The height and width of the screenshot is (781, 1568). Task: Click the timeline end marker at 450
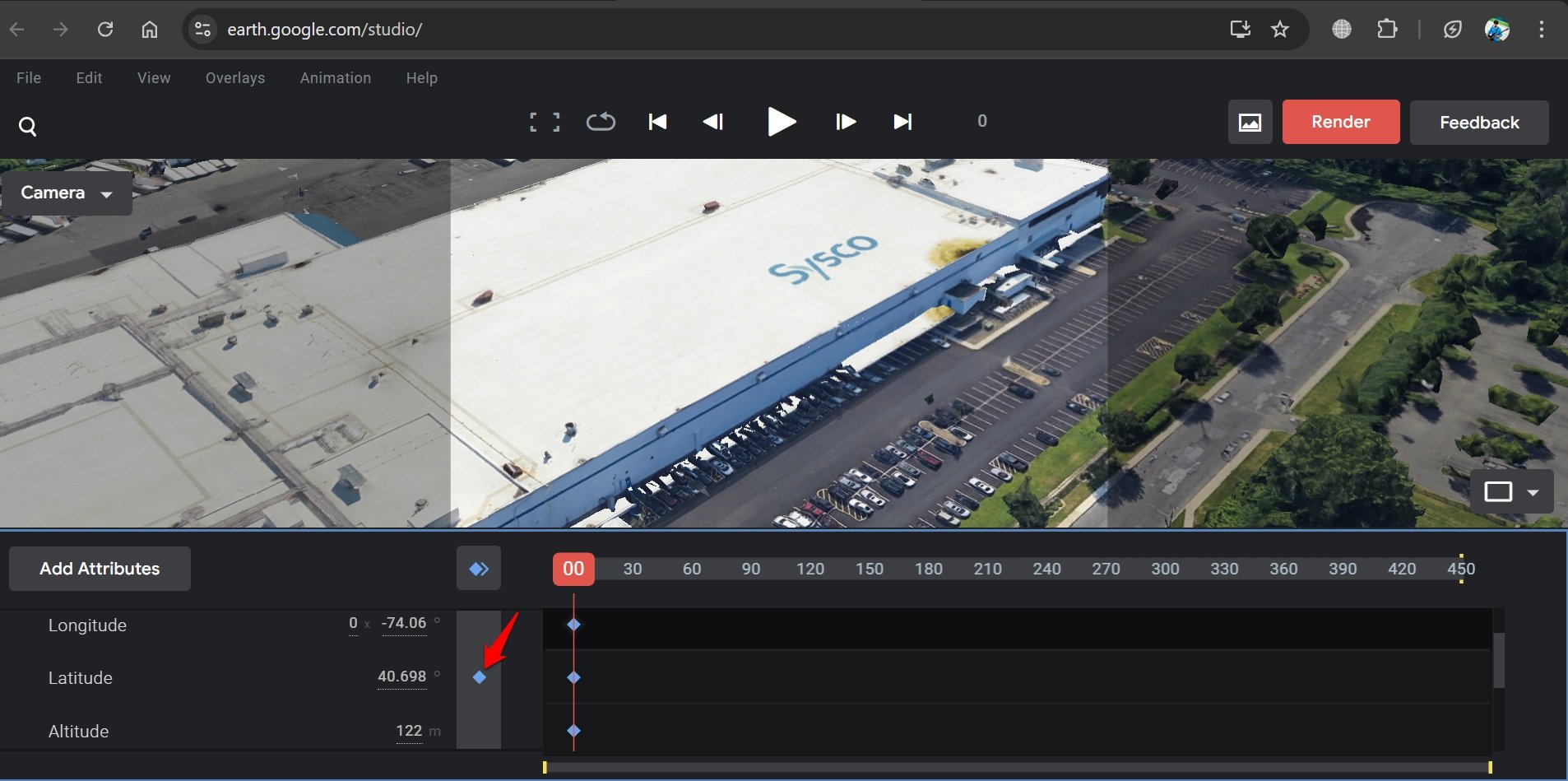point(1461,569)
